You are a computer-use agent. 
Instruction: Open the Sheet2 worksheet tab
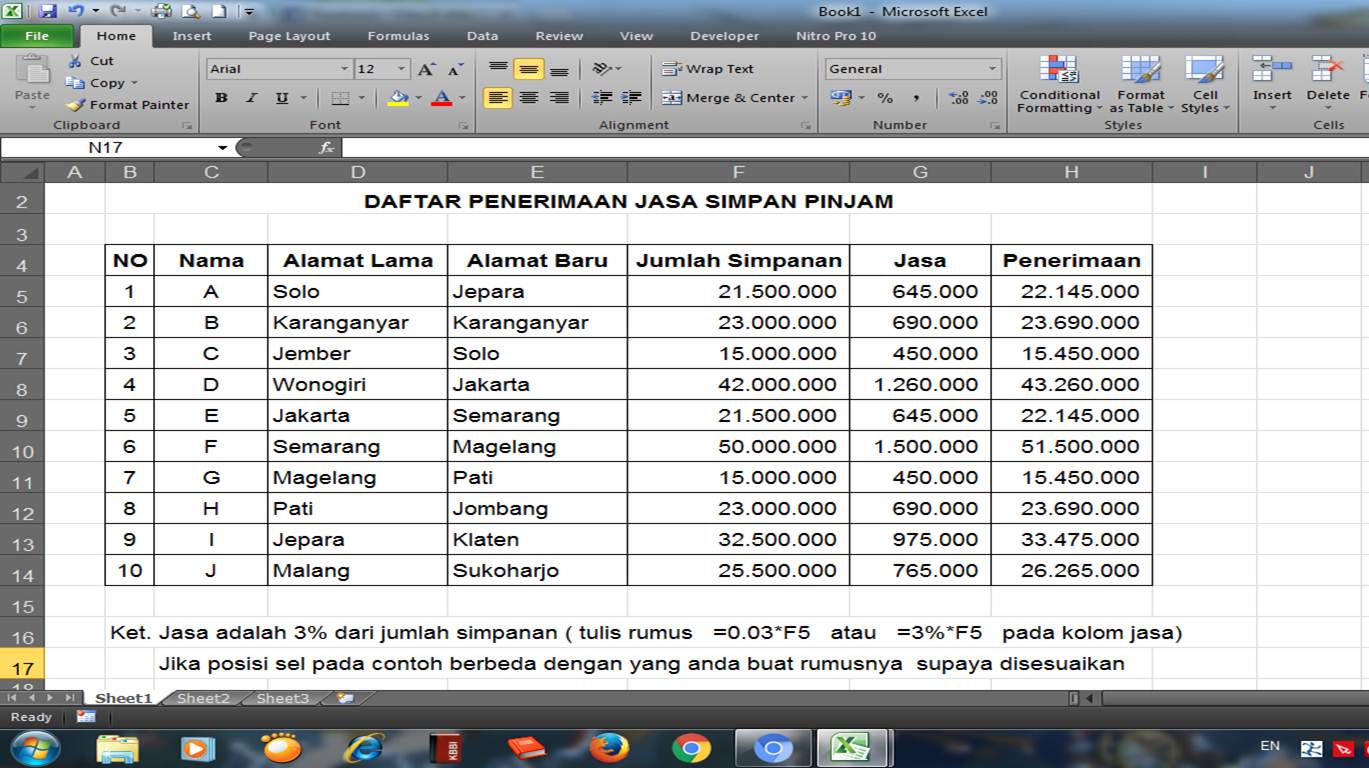coord(203,698)
